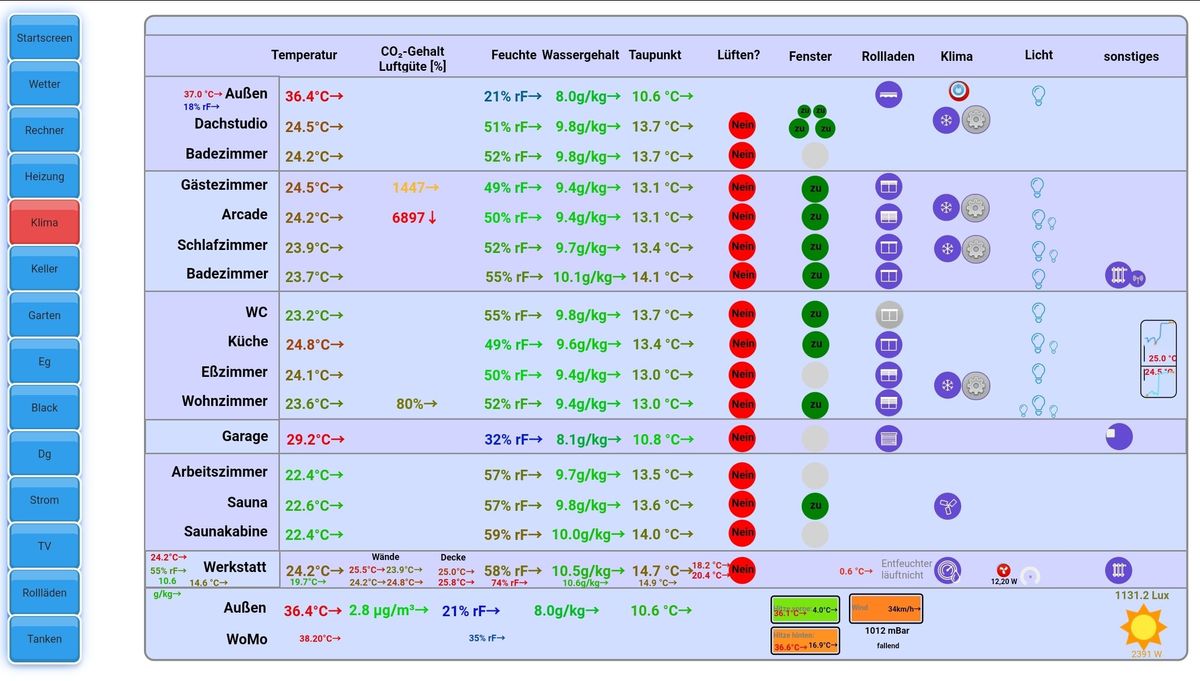
Task: Click the Garage temperature 29.2°C
Action: [315, 439]
